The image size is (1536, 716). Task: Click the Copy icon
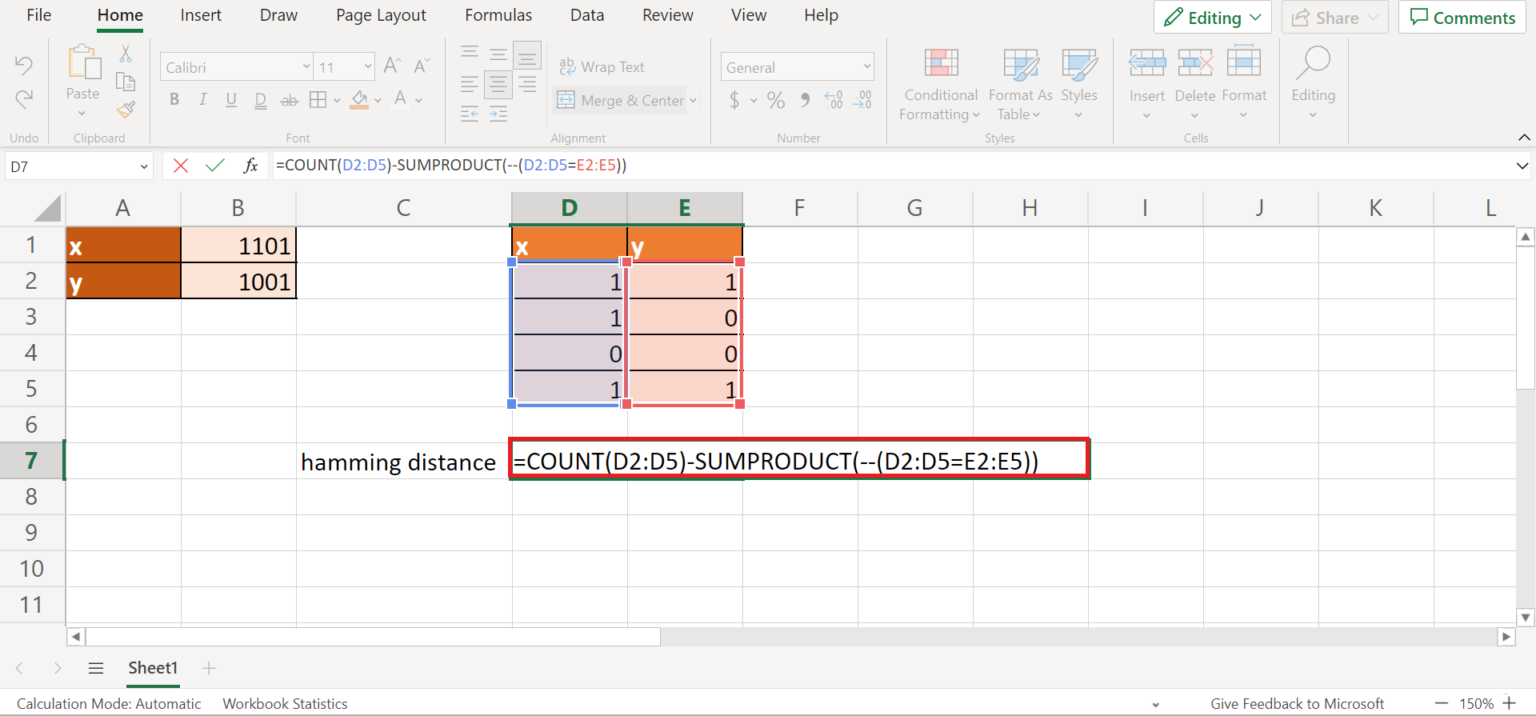[125, 81]
